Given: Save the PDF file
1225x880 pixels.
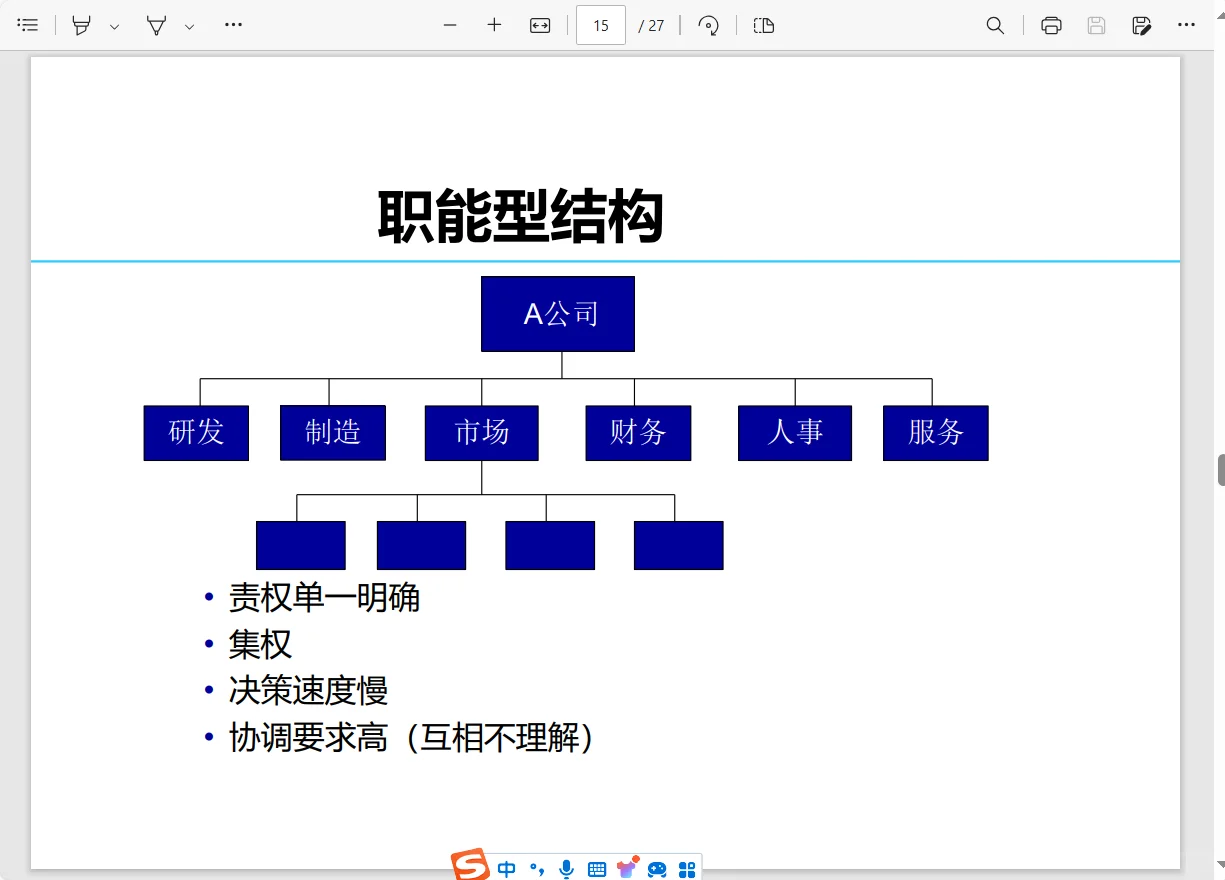Looking at the screenshot, I should (x=1095, y=25).
